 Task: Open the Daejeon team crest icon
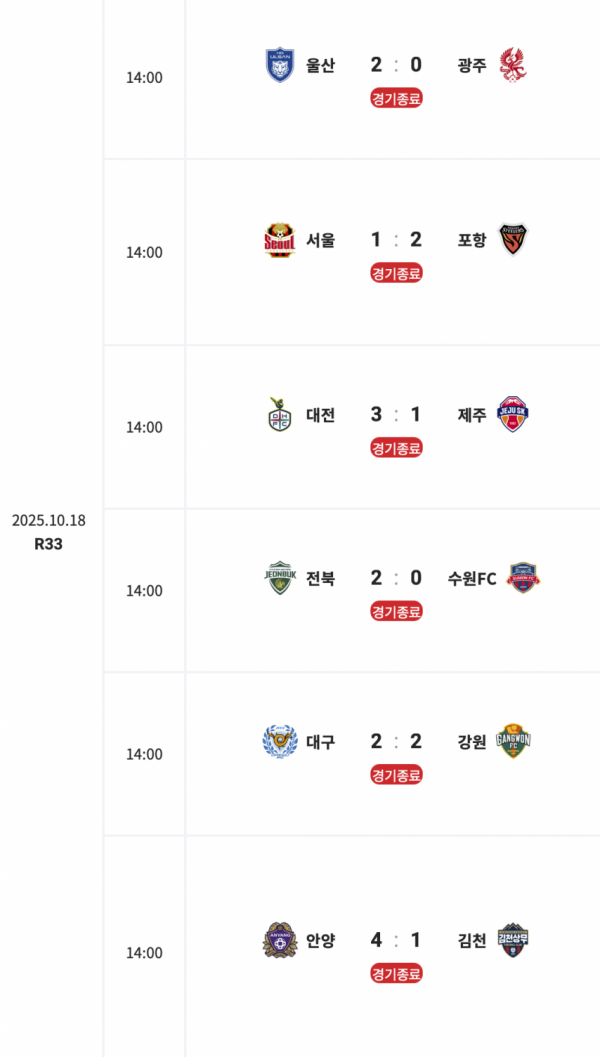(x=279, y=415)
